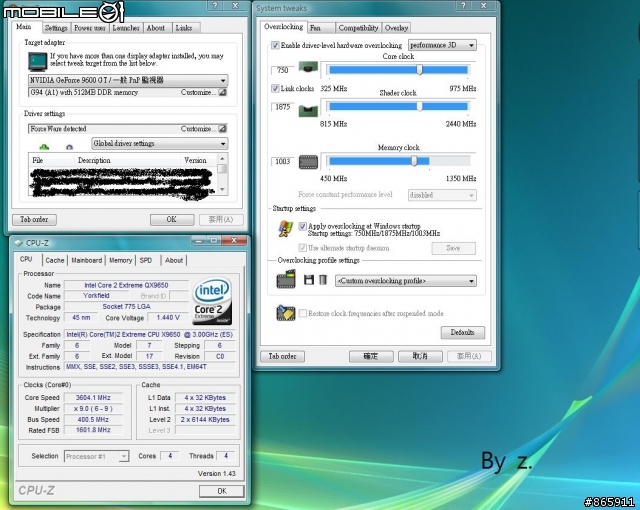Image resolution: width=640 pixels, height=510 pixels.
Task: Click the CPU-Z title bar icon
Action: (18, 243)
